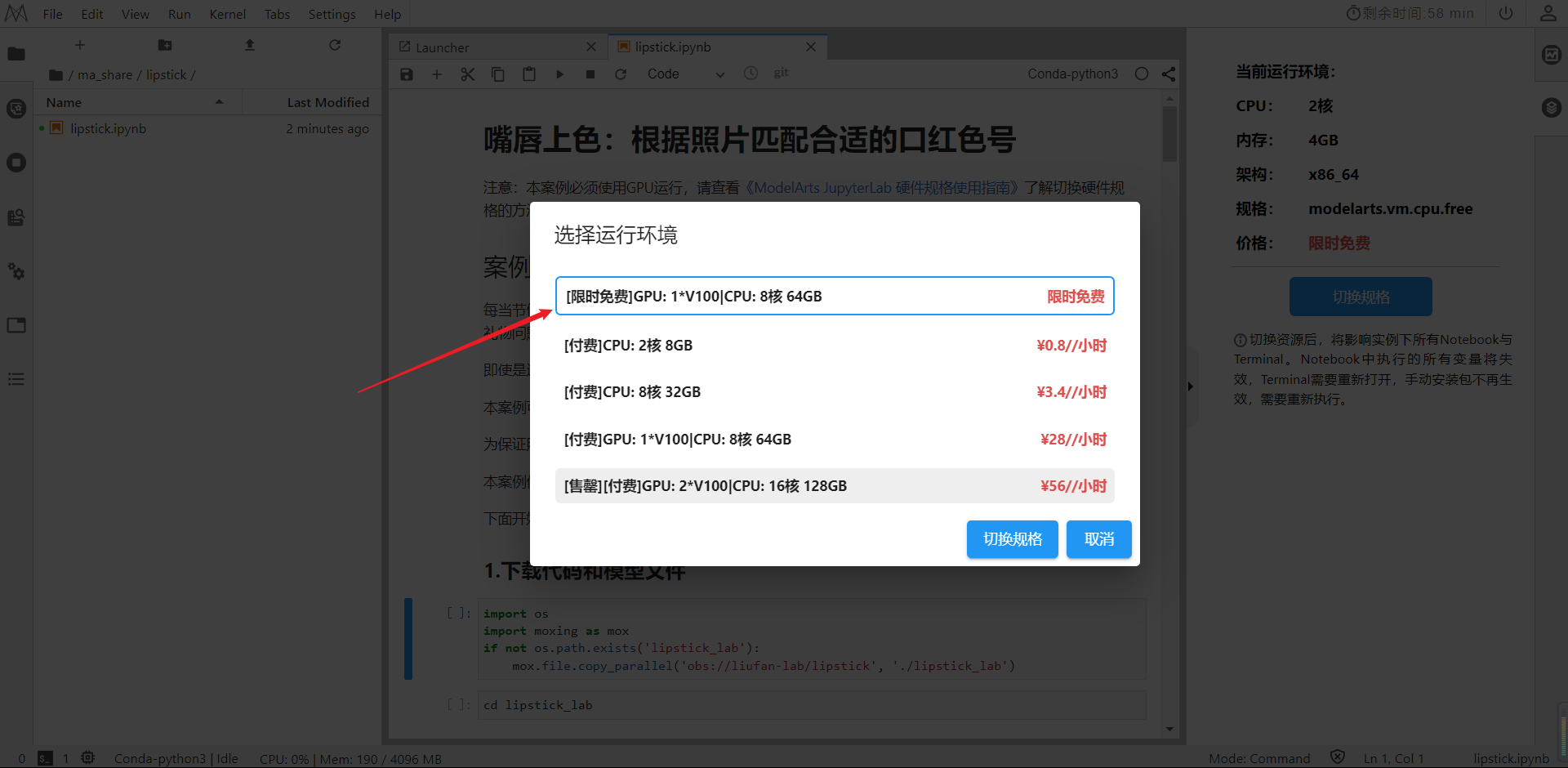The width and height of the screenshot is (1568, 768).
Task: Sort files by Last Modified column
Action: (x=311, y=102)
